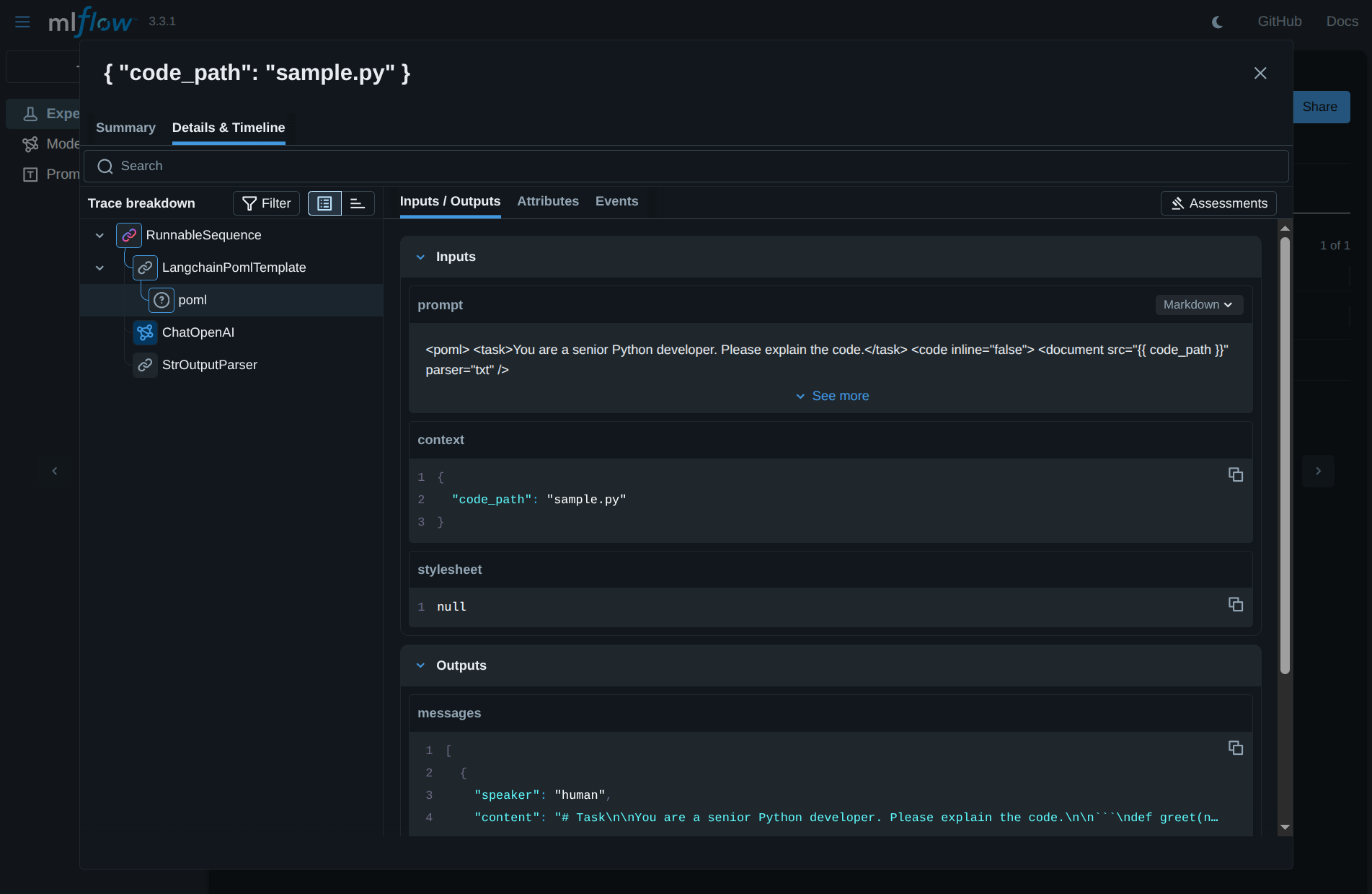Go to the next trace
The height and width of the screenshot is (894, 1372).
(1318, 472)
